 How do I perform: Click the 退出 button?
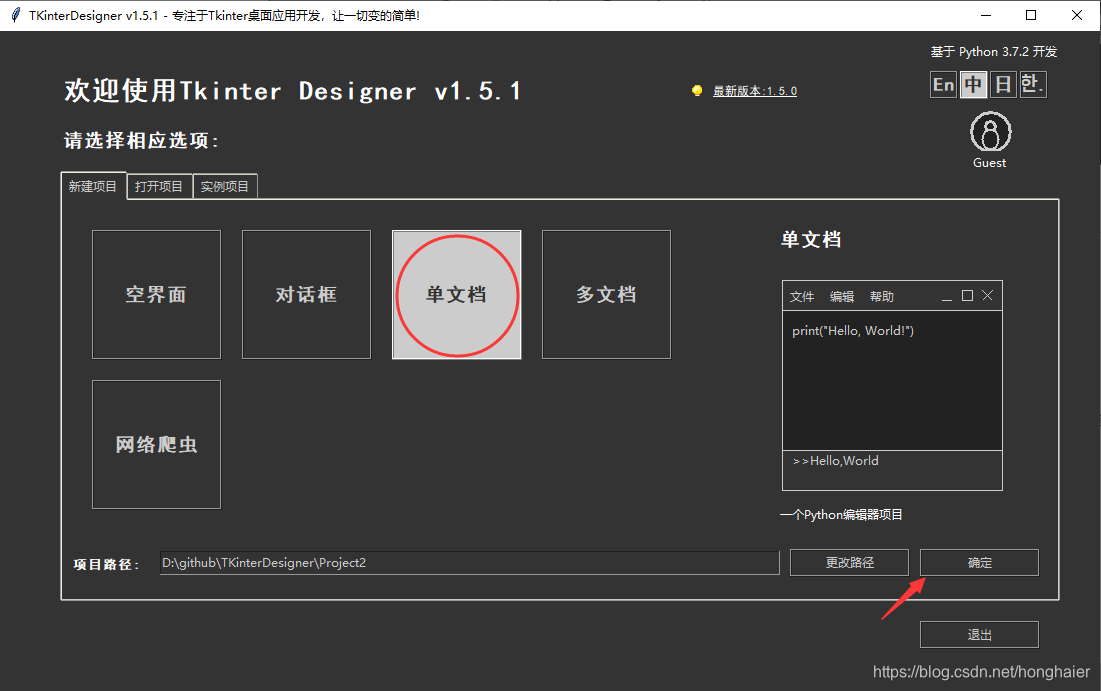pyautogui.click(x=980, y=635)
